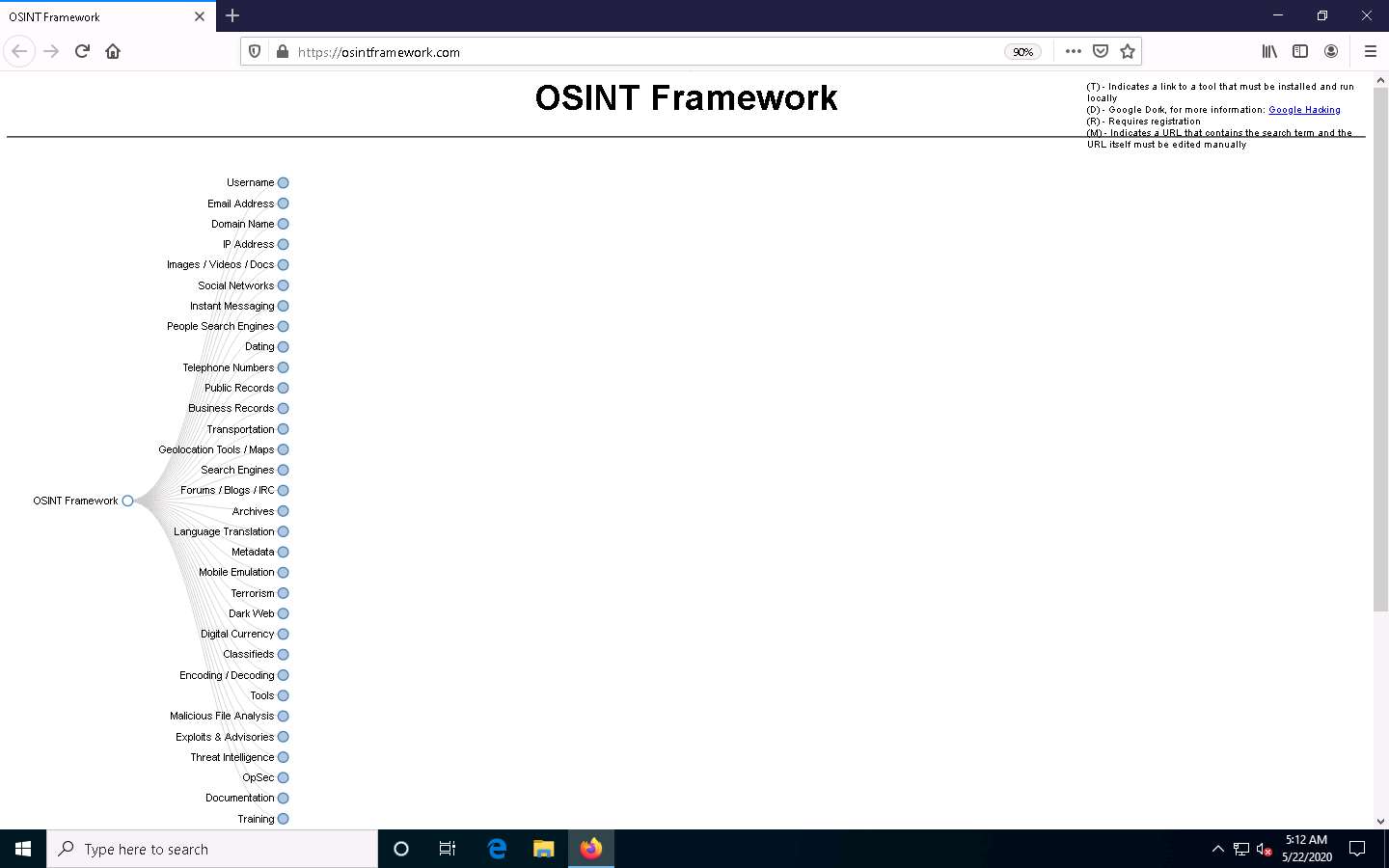Click the Digital Currency label

pyautogui.click(x=237, y=634)
